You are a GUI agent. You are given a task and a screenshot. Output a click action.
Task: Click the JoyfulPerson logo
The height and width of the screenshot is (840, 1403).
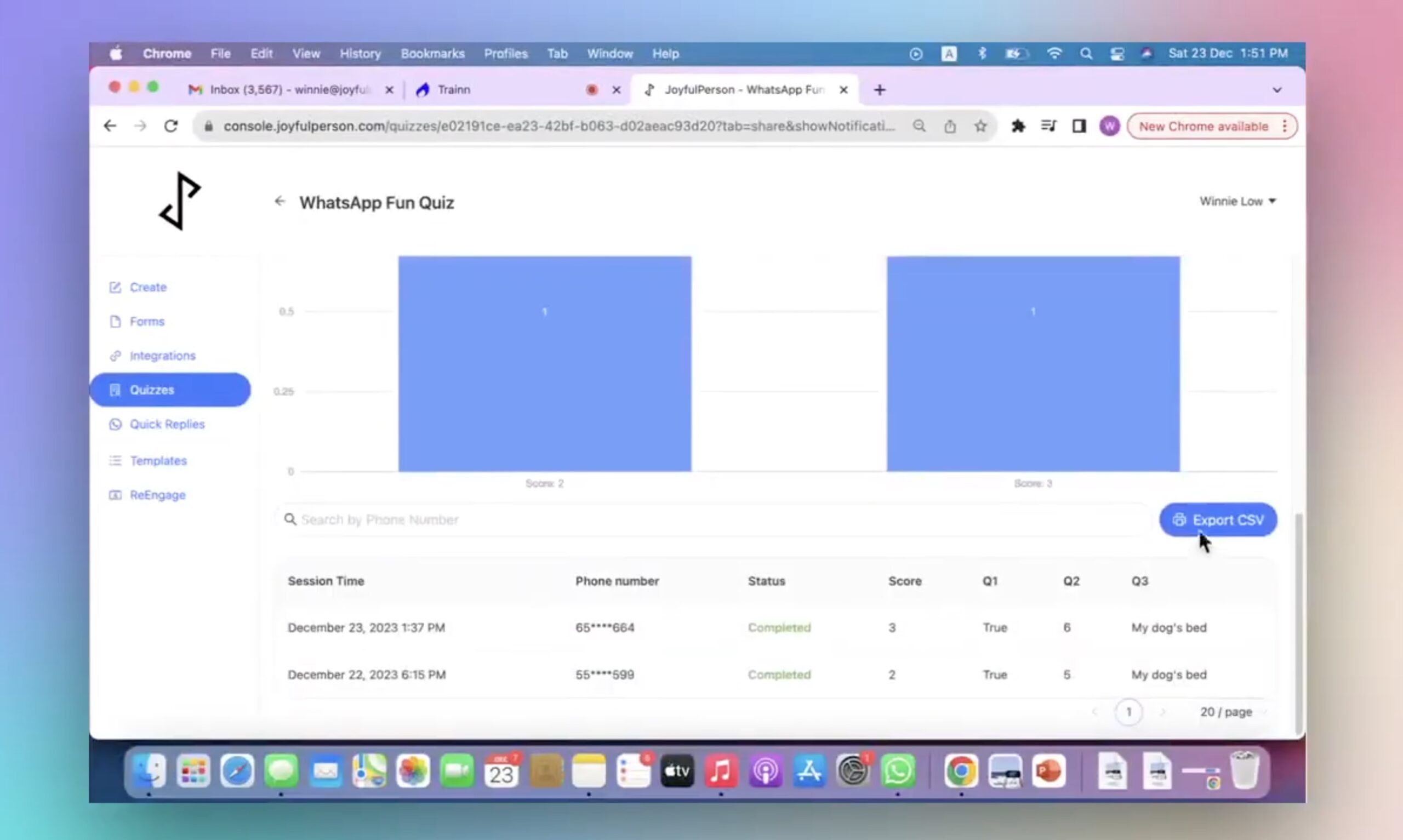(179, 202)
